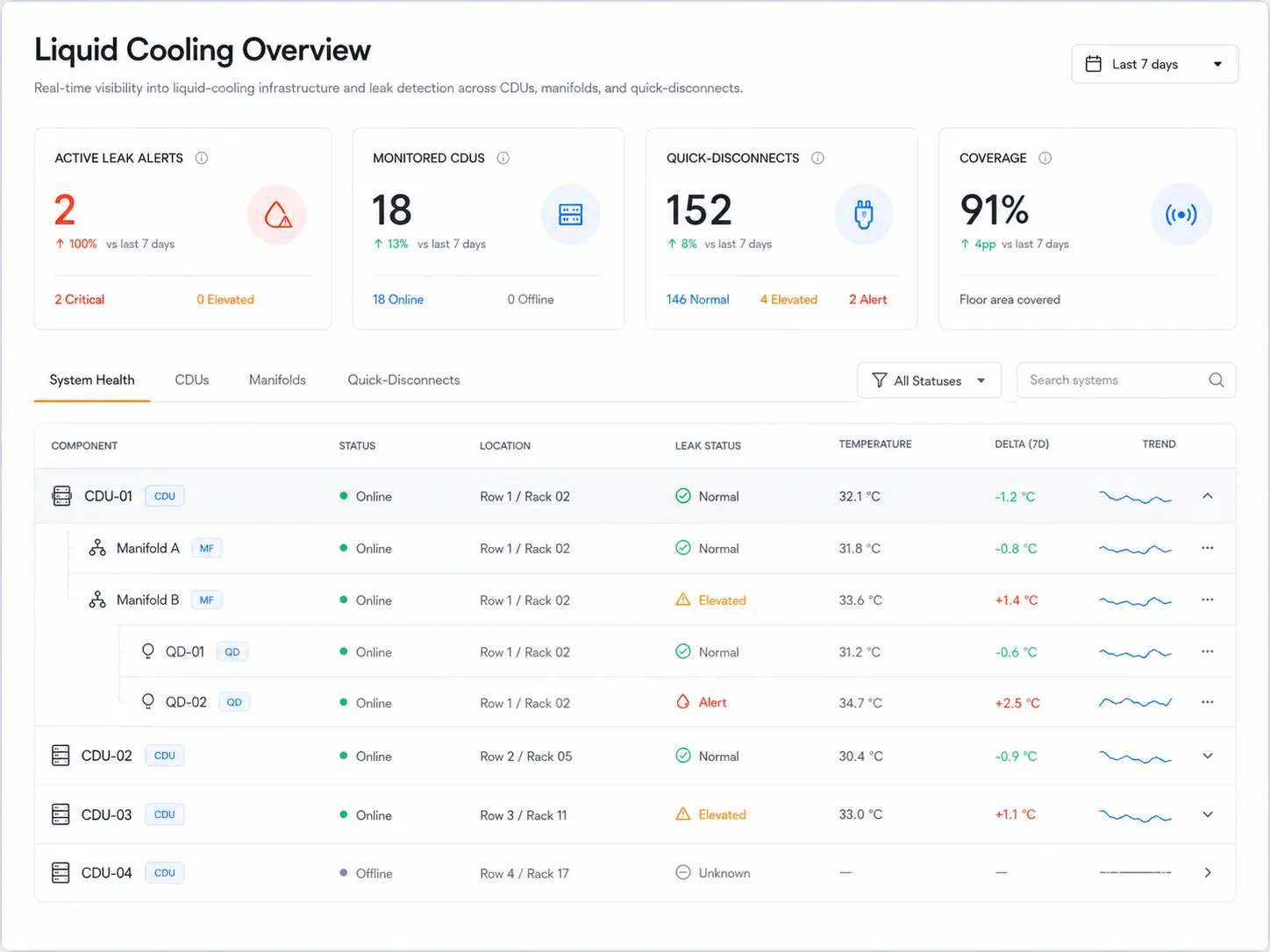
Task: Open the three-dot menu for Manifold B
Action: click(1208, 600)
